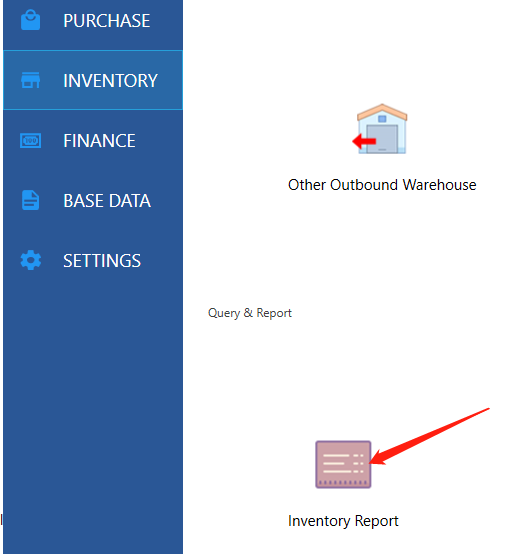Select the highlighted INVENTORY menu text
This screenshot has height=554, width=509.
tap(110, 81)
